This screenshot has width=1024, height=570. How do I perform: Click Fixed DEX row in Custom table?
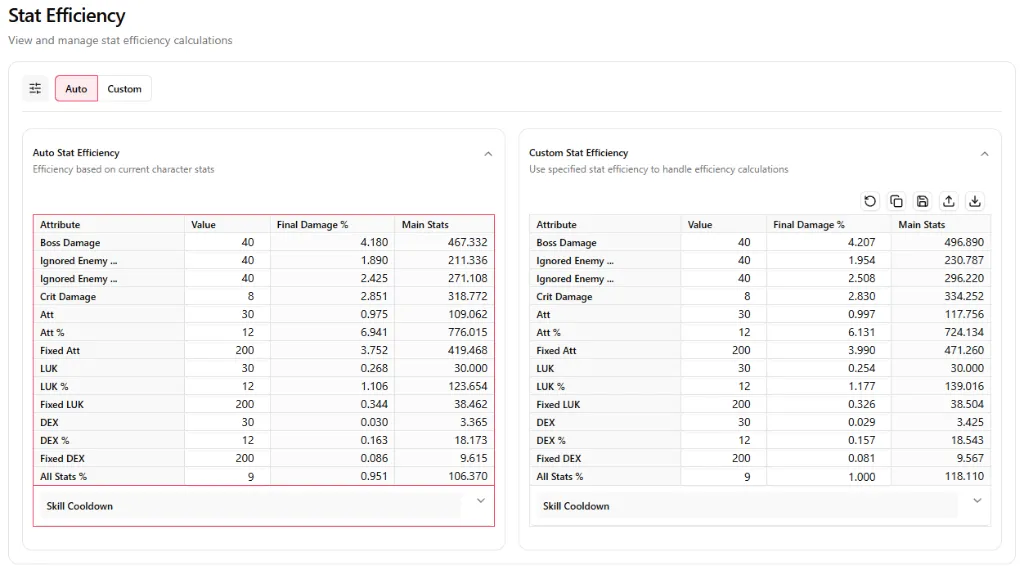pyautogui.click(x=760, y=459)
